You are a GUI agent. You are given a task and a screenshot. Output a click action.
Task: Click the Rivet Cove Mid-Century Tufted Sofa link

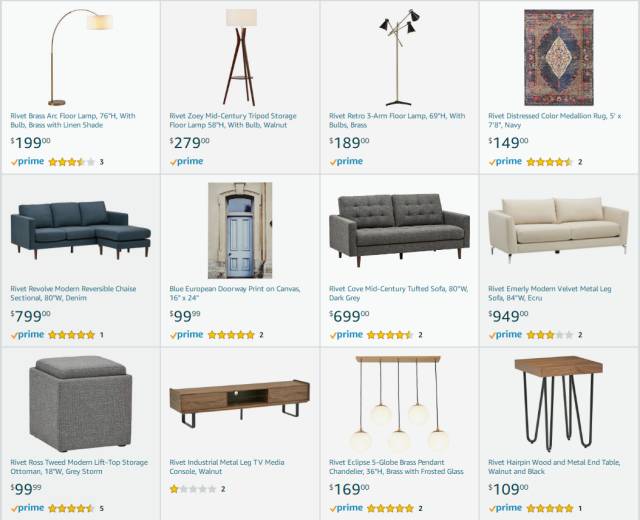(x=398, y=293)
